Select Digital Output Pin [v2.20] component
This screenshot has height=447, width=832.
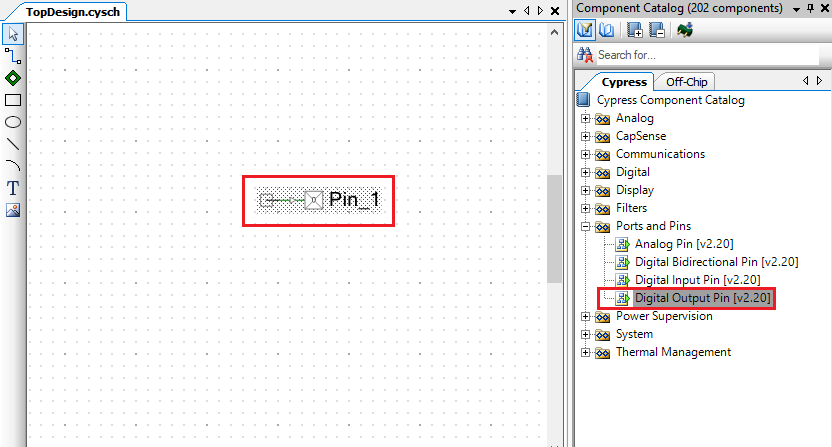coord(703,298)
